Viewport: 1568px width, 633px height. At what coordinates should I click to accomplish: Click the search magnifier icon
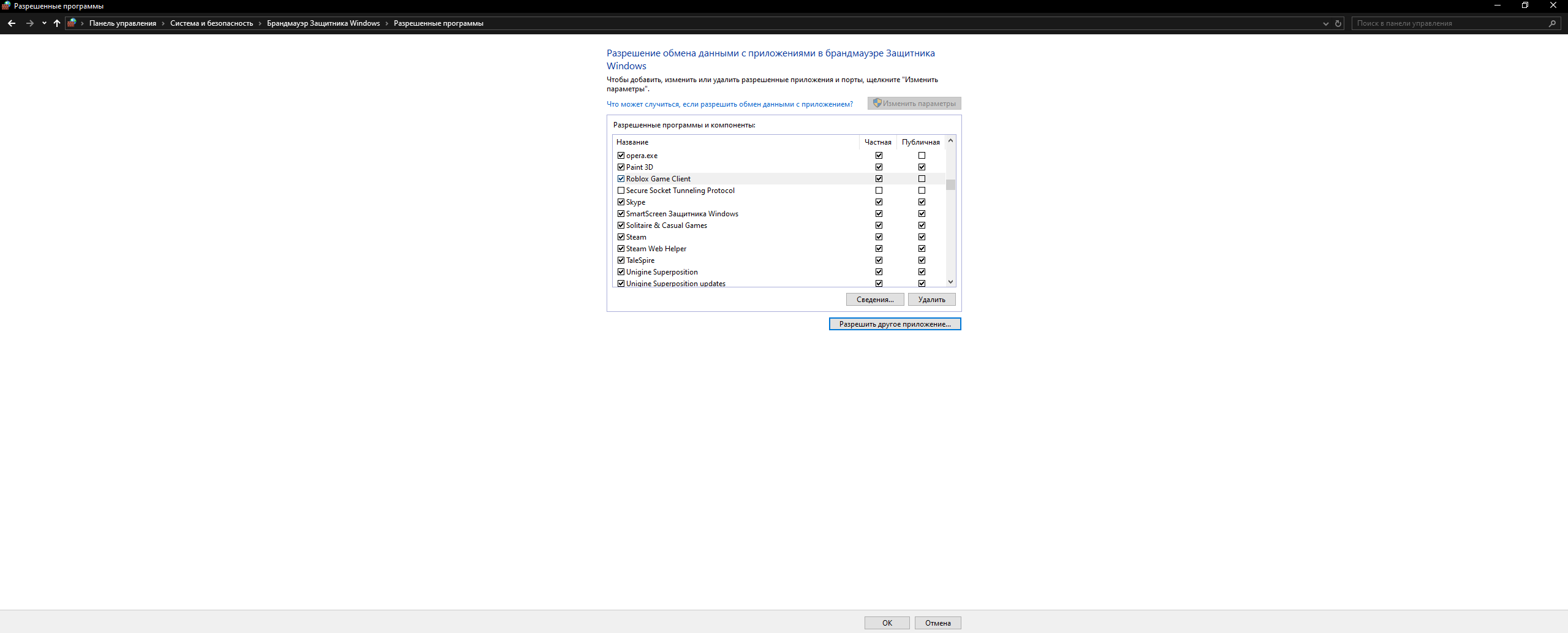click(x=1552, y=23)
